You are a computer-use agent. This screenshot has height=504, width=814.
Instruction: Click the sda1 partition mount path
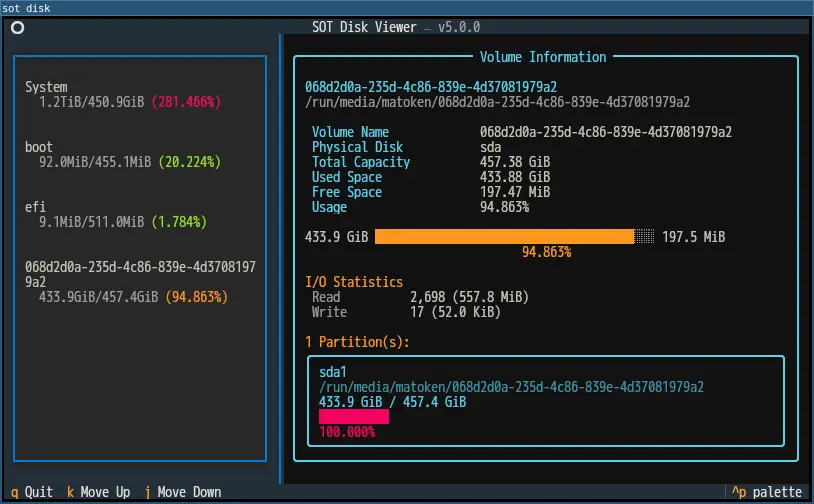pos(511,387)
